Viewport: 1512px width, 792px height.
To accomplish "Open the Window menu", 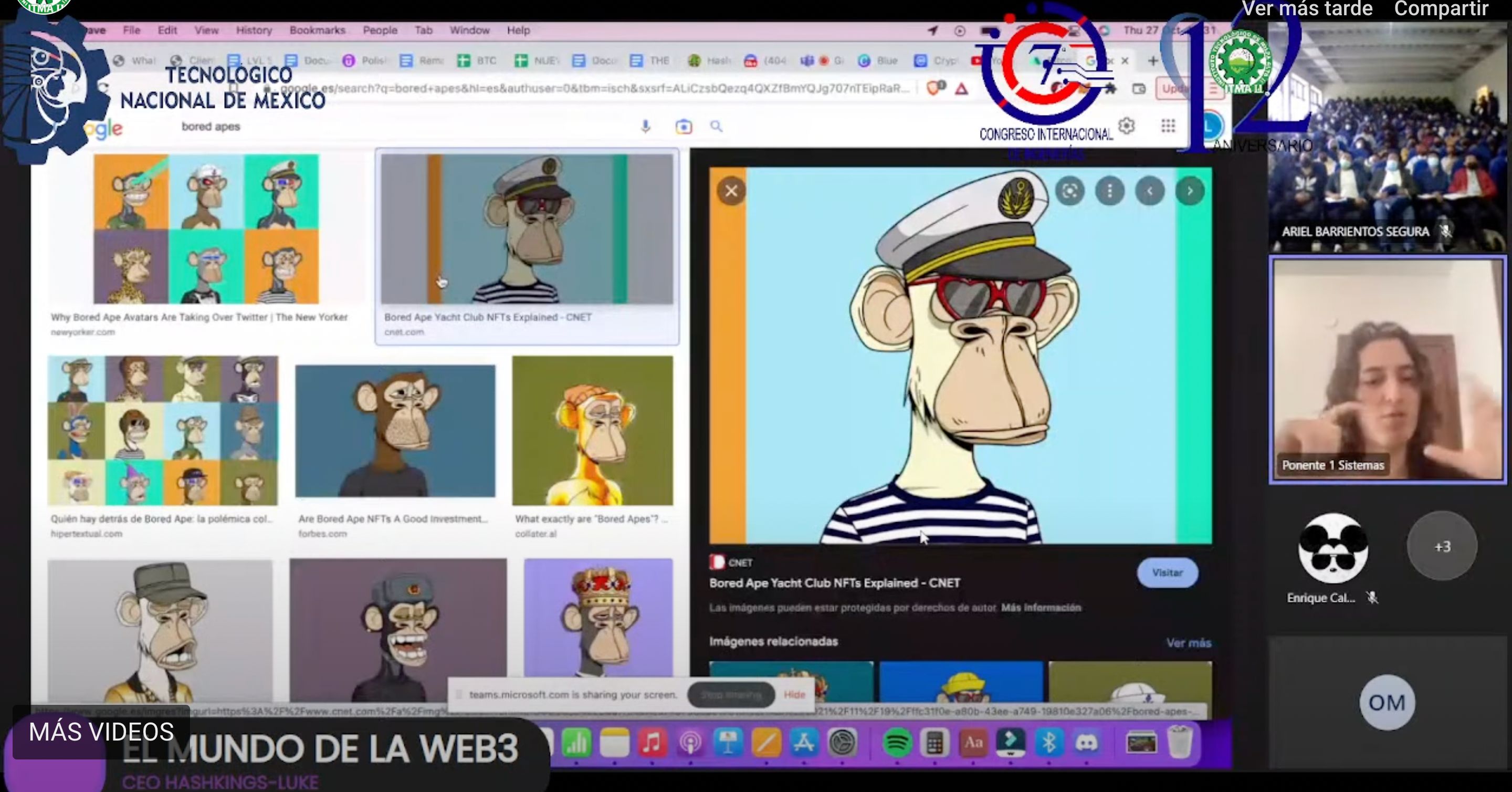I will coord(469,30).
